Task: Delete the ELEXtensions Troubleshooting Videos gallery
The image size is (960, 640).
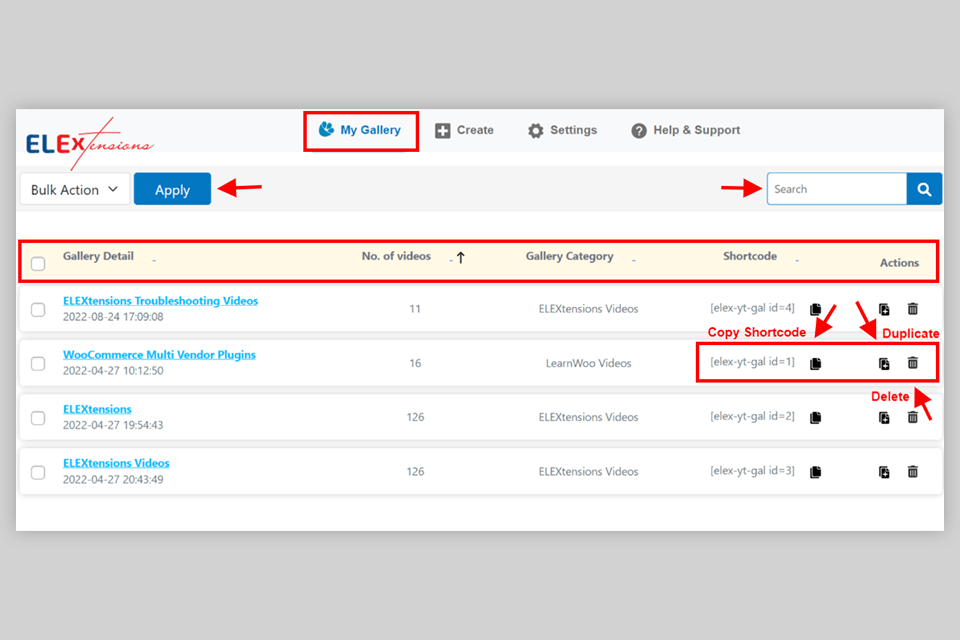Action: click(x=913, y=309)
